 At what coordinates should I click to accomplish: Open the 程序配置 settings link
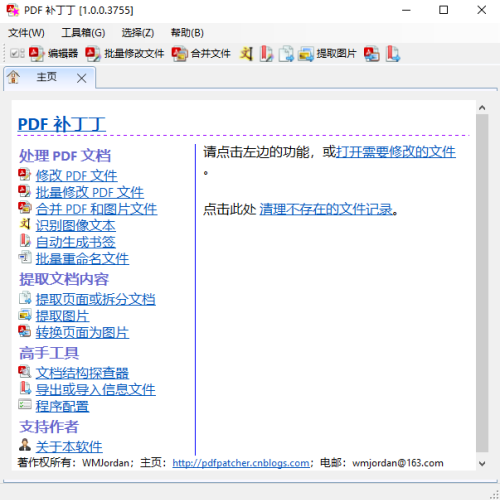coord(62,406)
